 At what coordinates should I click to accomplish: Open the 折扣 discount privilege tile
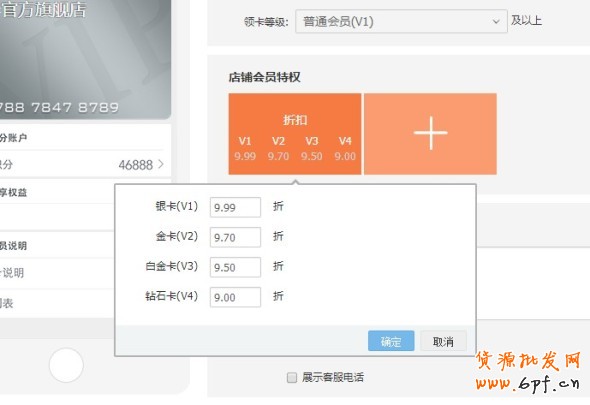(x=295, y=134)
